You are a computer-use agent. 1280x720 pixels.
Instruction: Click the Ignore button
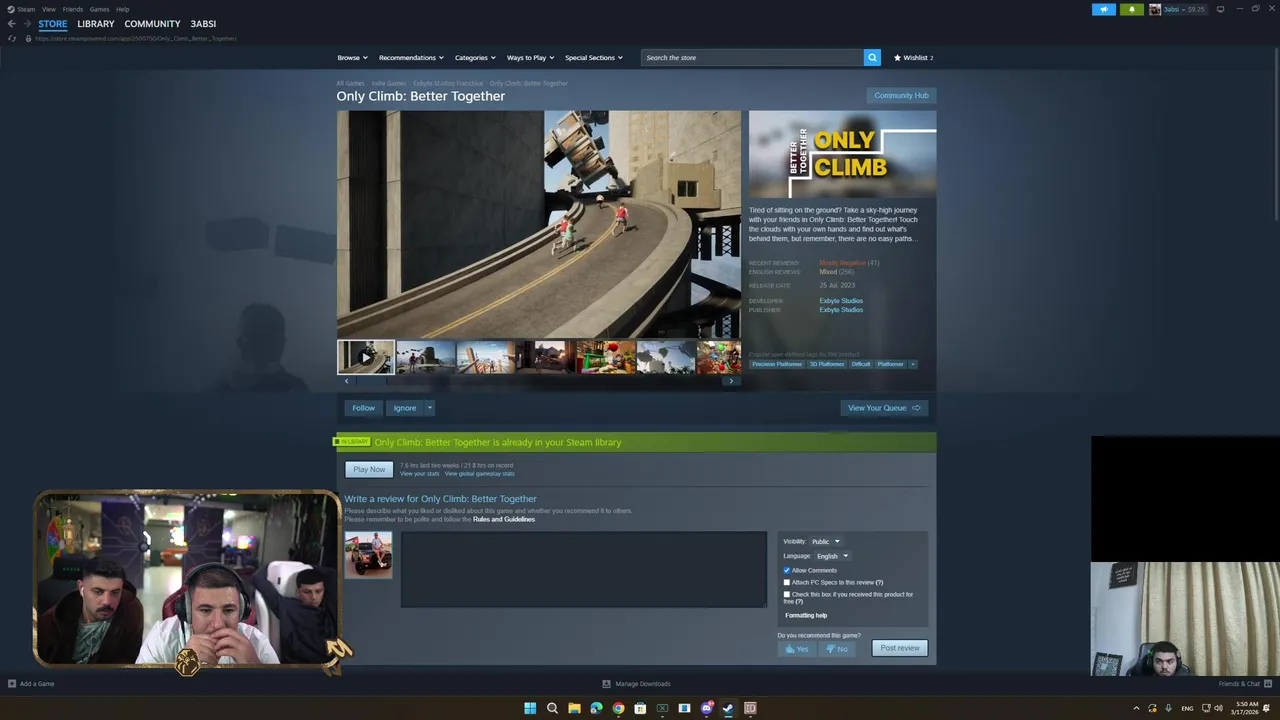405,408
